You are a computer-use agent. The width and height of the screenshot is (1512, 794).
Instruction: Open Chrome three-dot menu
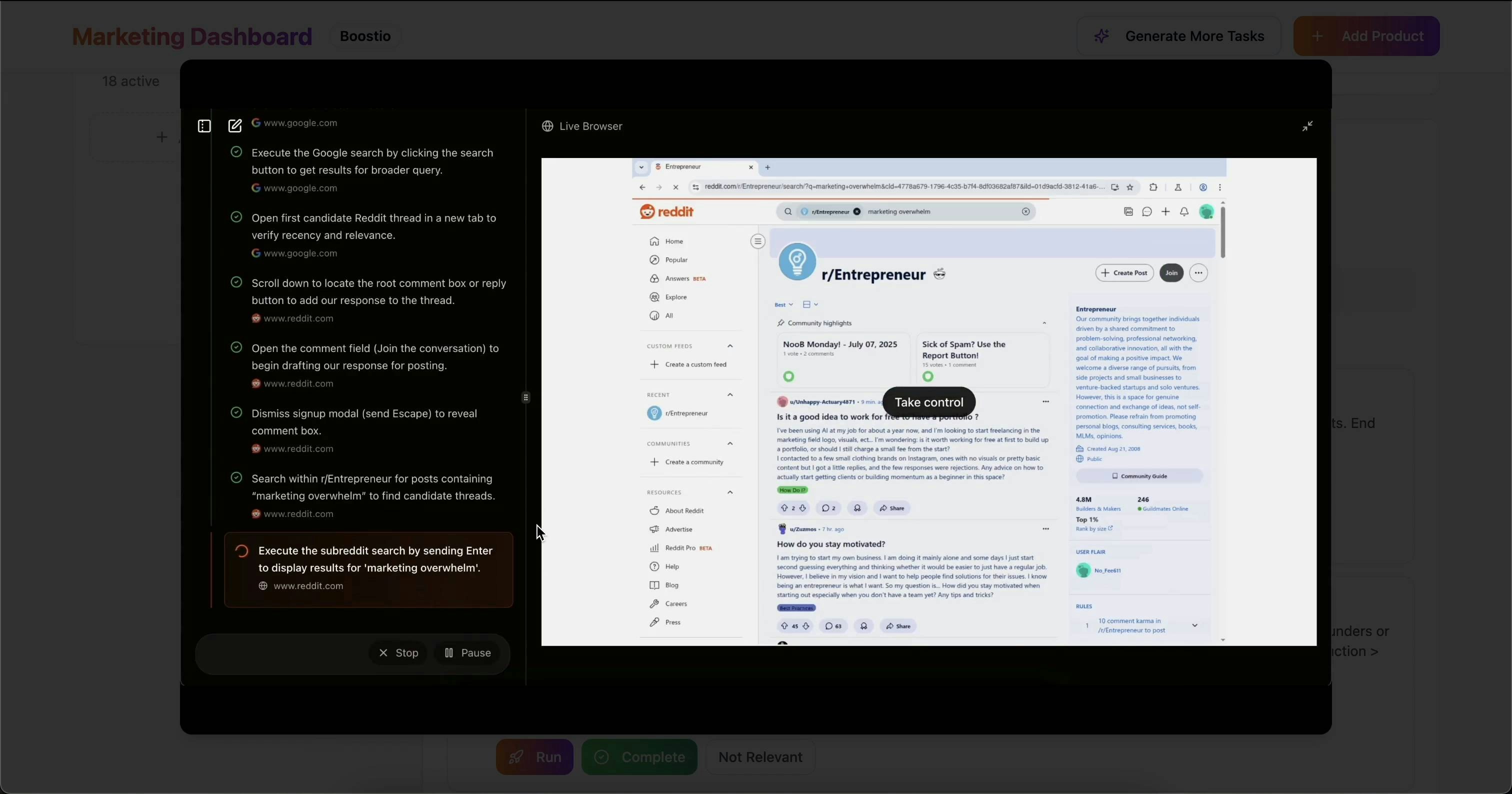1219,187
